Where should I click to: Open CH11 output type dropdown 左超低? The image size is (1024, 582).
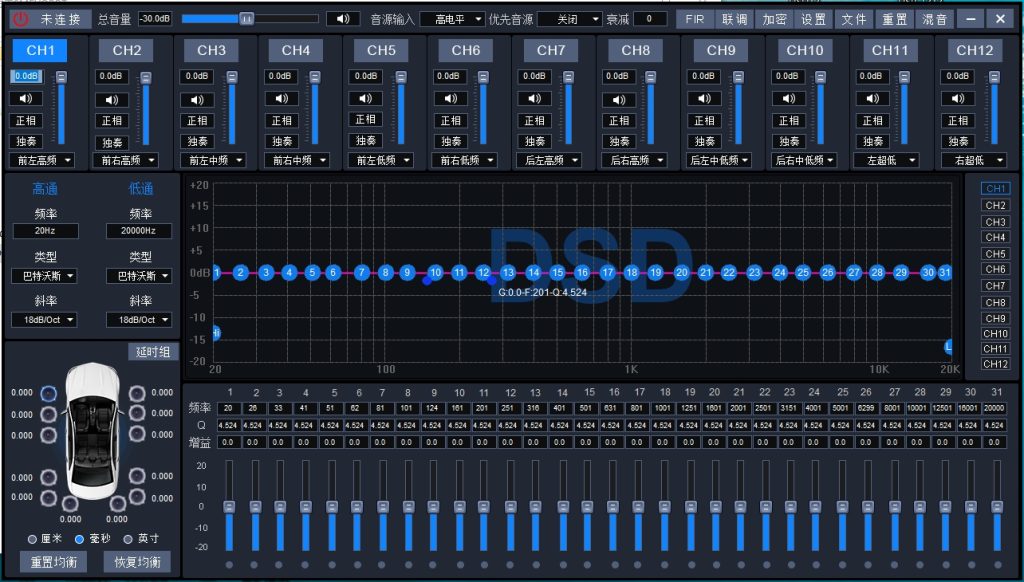(x=886, y=160)
